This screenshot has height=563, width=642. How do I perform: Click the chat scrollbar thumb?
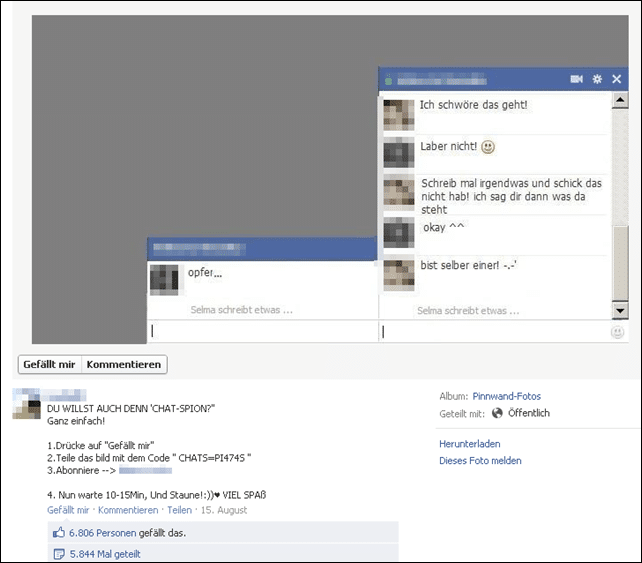click(x=620, y=262)
